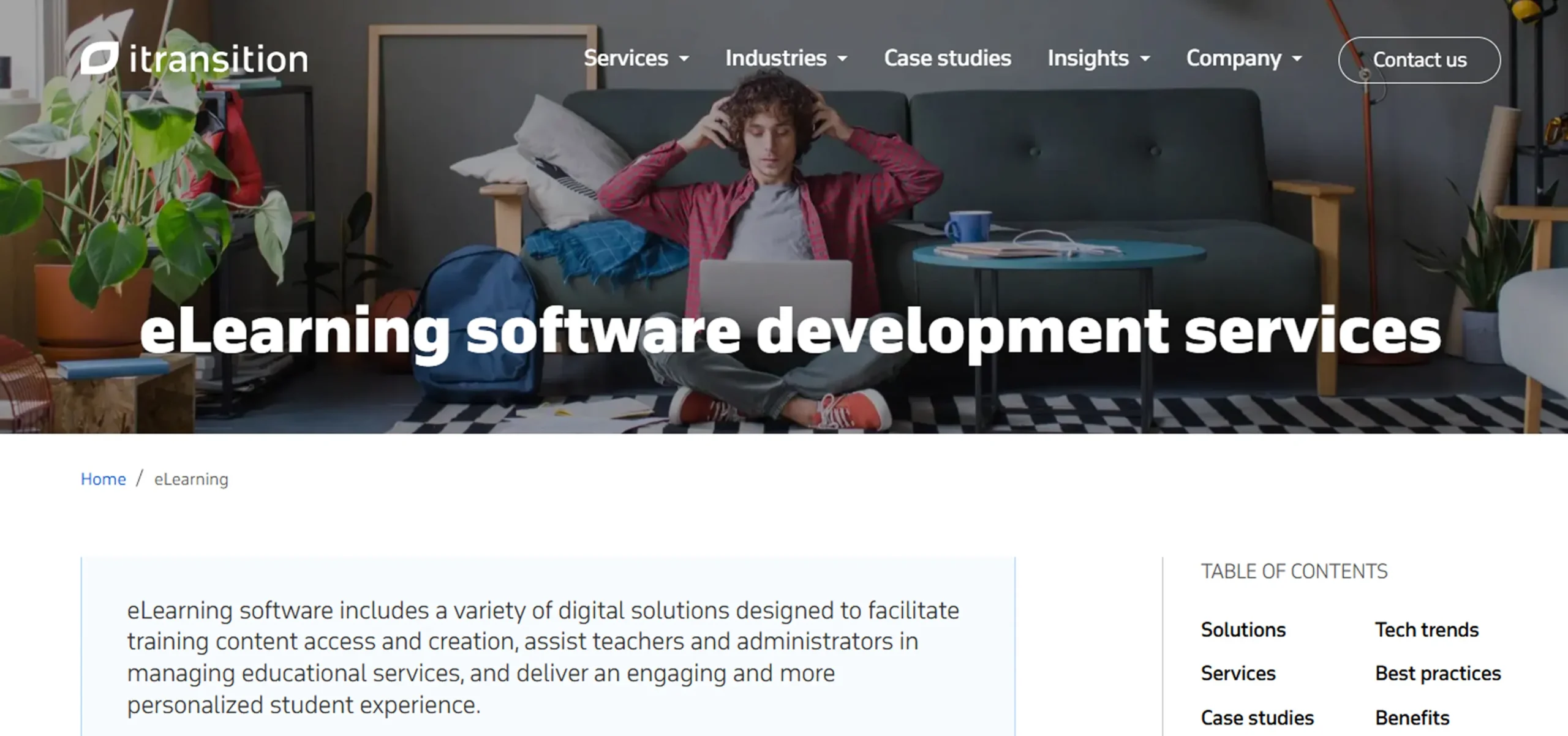Jump to Solutions in table of contents
Image resolution: width=1568 pixels, height=736 pixels.
[x=1243, y=629]
